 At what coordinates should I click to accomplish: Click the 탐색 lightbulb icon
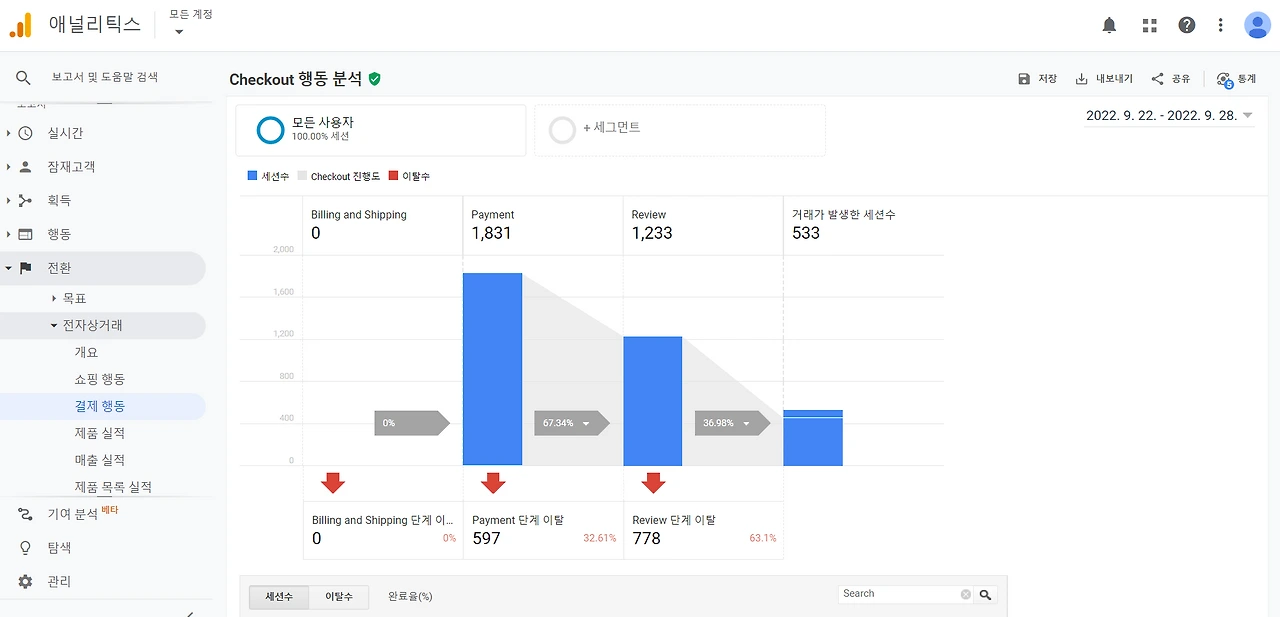(26, 548)
